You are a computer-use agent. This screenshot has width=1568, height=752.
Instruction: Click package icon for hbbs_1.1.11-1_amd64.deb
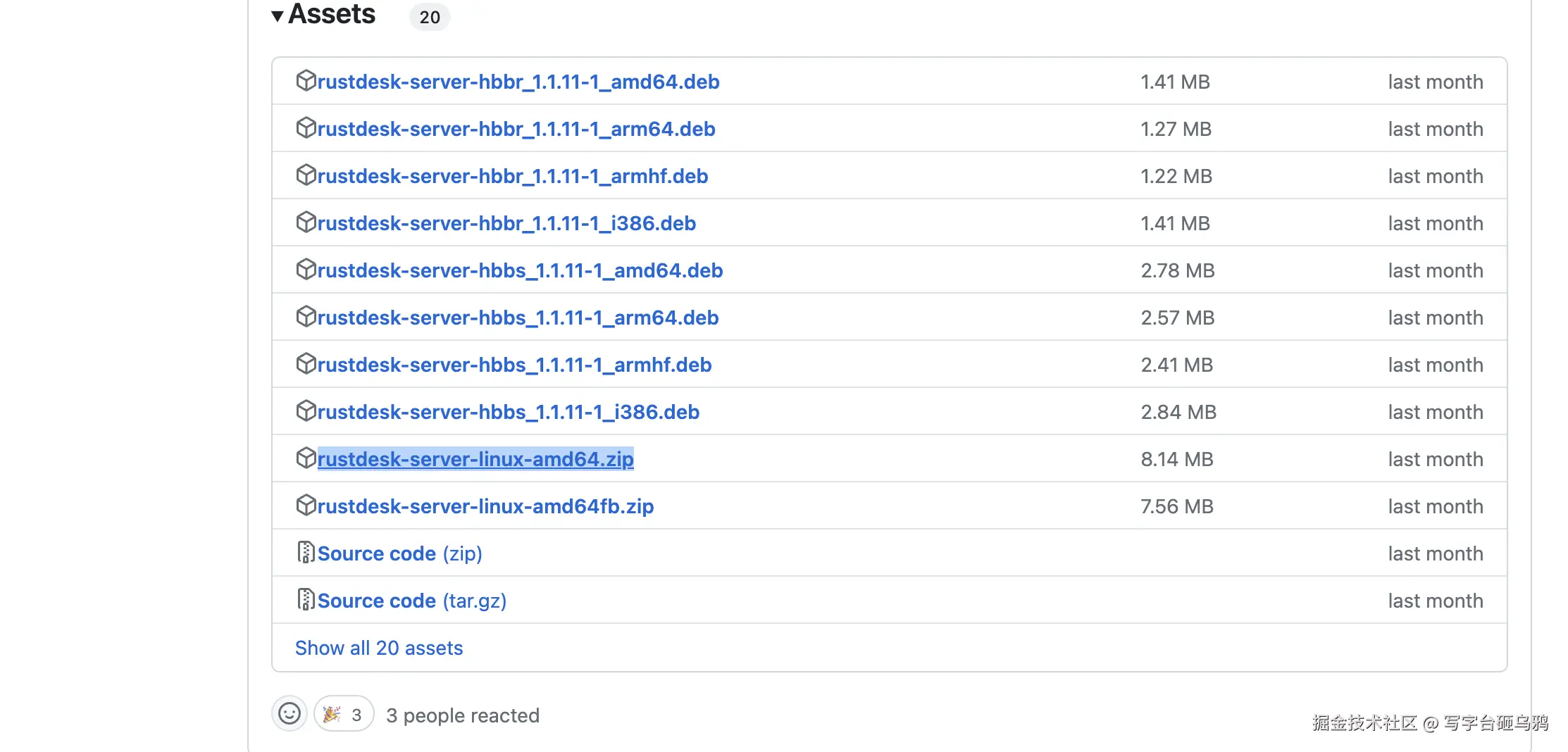click(x=306, y=270)
